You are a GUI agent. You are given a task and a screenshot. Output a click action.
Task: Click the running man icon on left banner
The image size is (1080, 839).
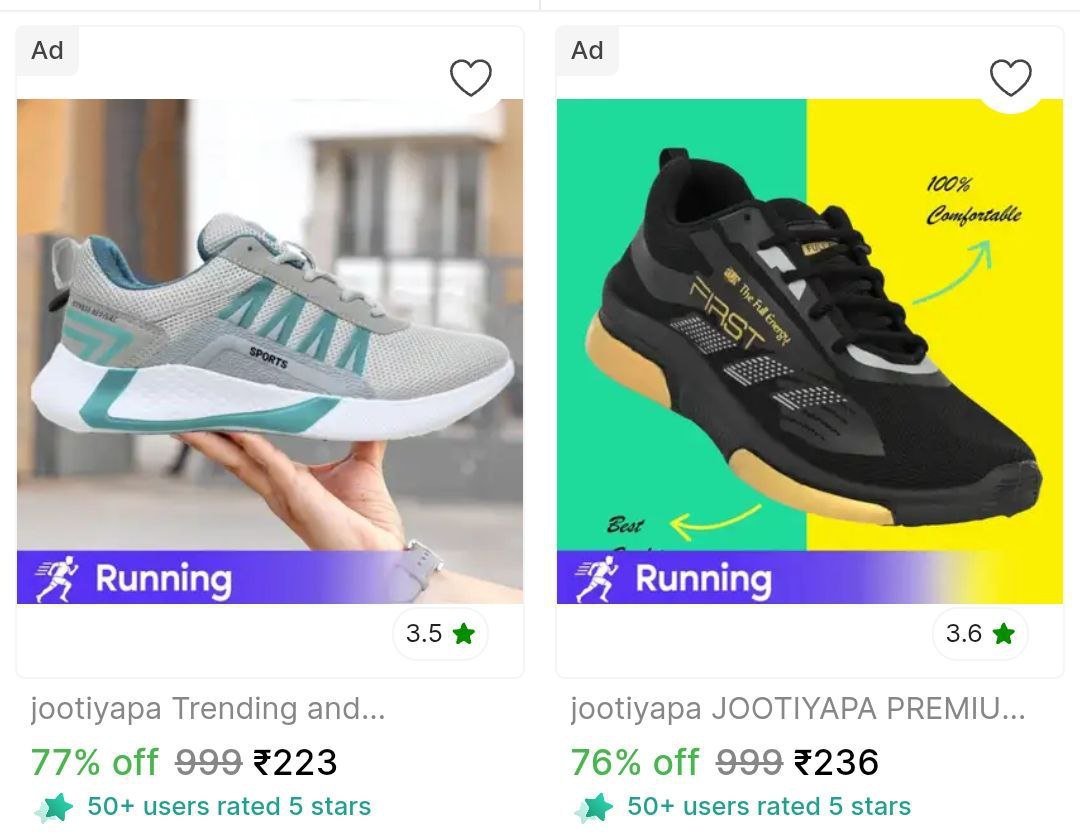click(57, 579)
